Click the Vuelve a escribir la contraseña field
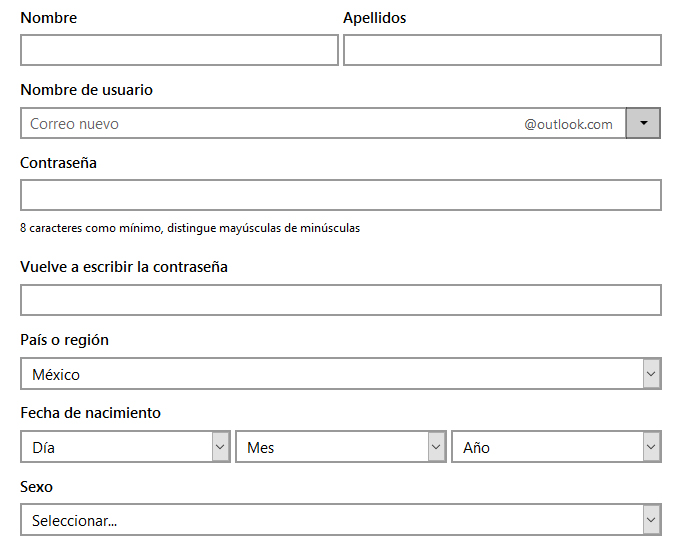This screenshot has height=549, width=680. (341, 300)
